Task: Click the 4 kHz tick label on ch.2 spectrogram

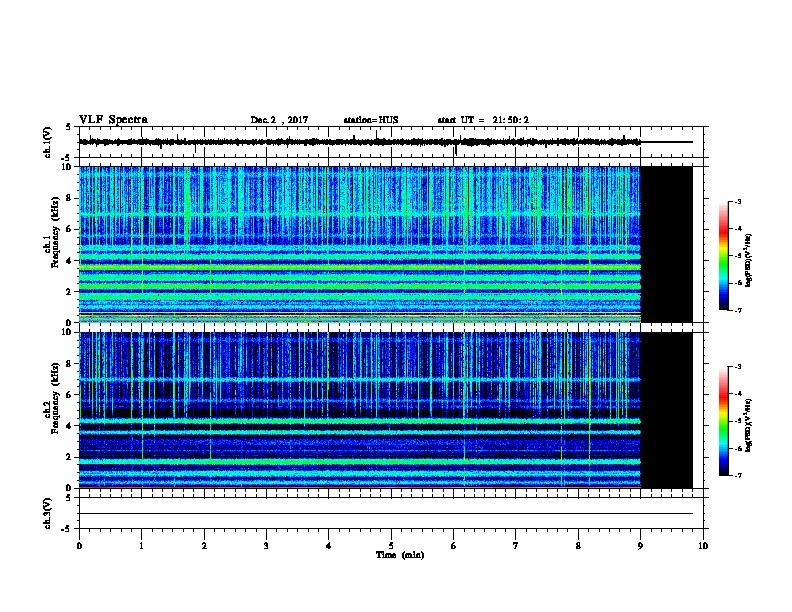Action: (69, 426)
